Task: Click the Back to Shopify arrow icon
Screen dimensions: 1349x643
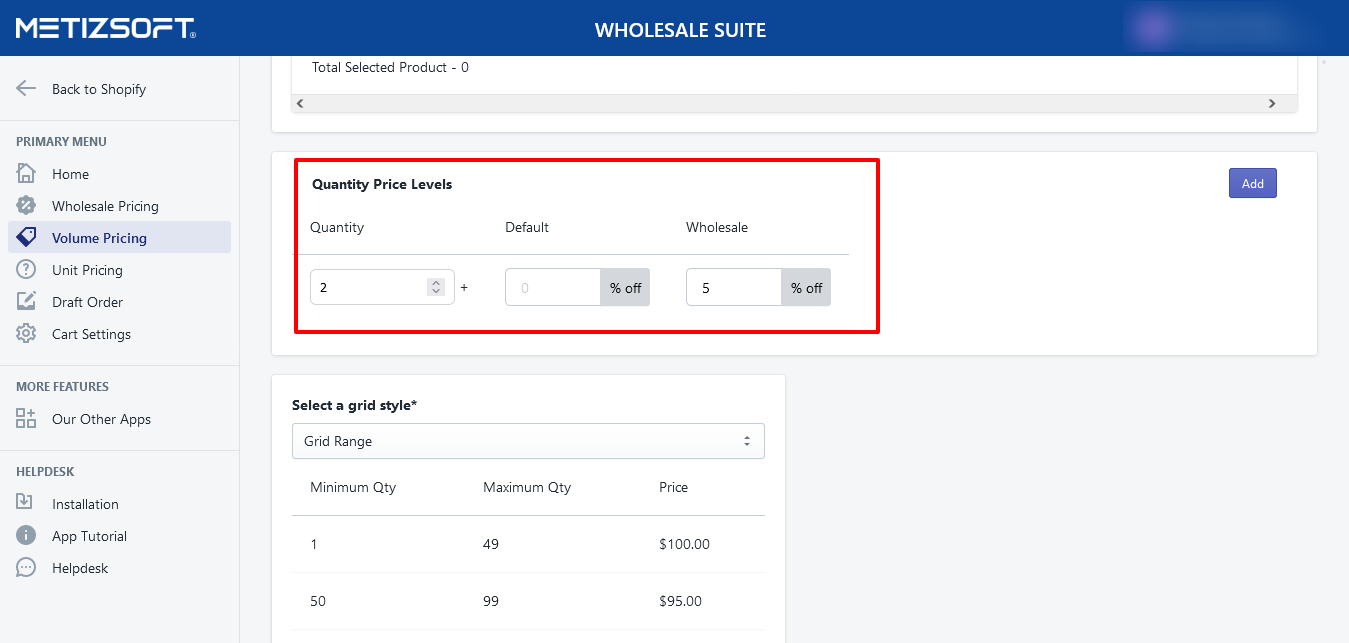Action: pos(26,89)
